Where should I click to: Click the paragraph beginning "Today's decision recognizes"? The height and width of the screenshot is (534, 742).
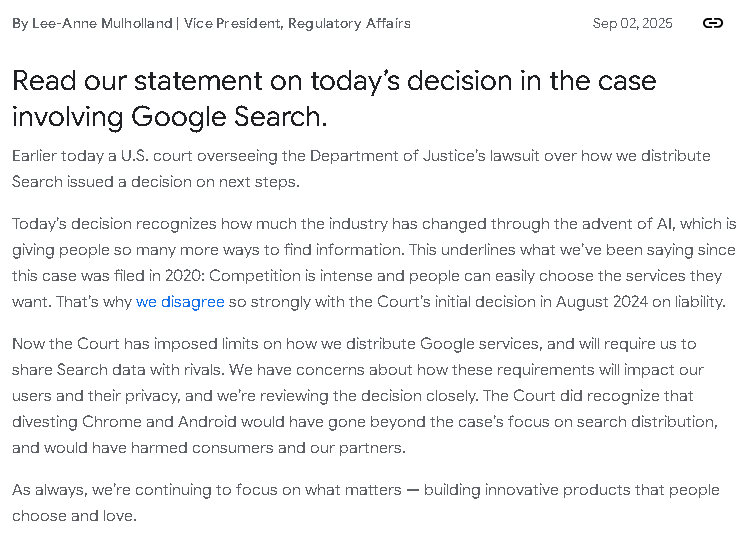point(374,262)
